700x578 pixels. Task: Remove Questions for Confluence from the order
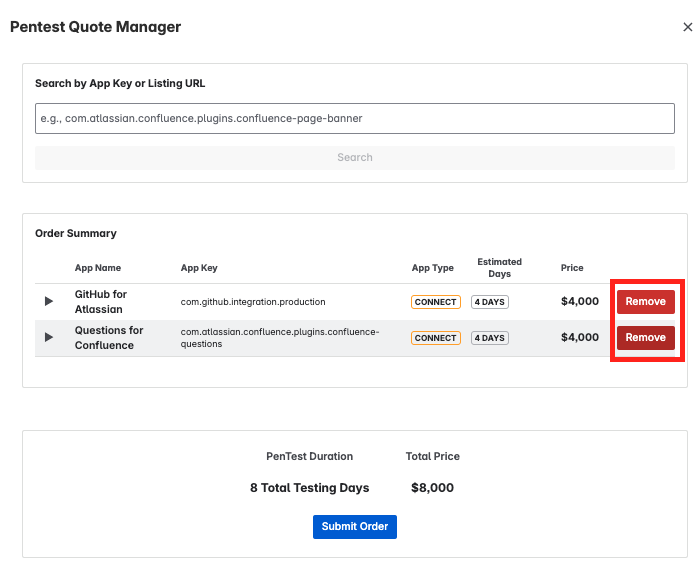tap(645, 338)
